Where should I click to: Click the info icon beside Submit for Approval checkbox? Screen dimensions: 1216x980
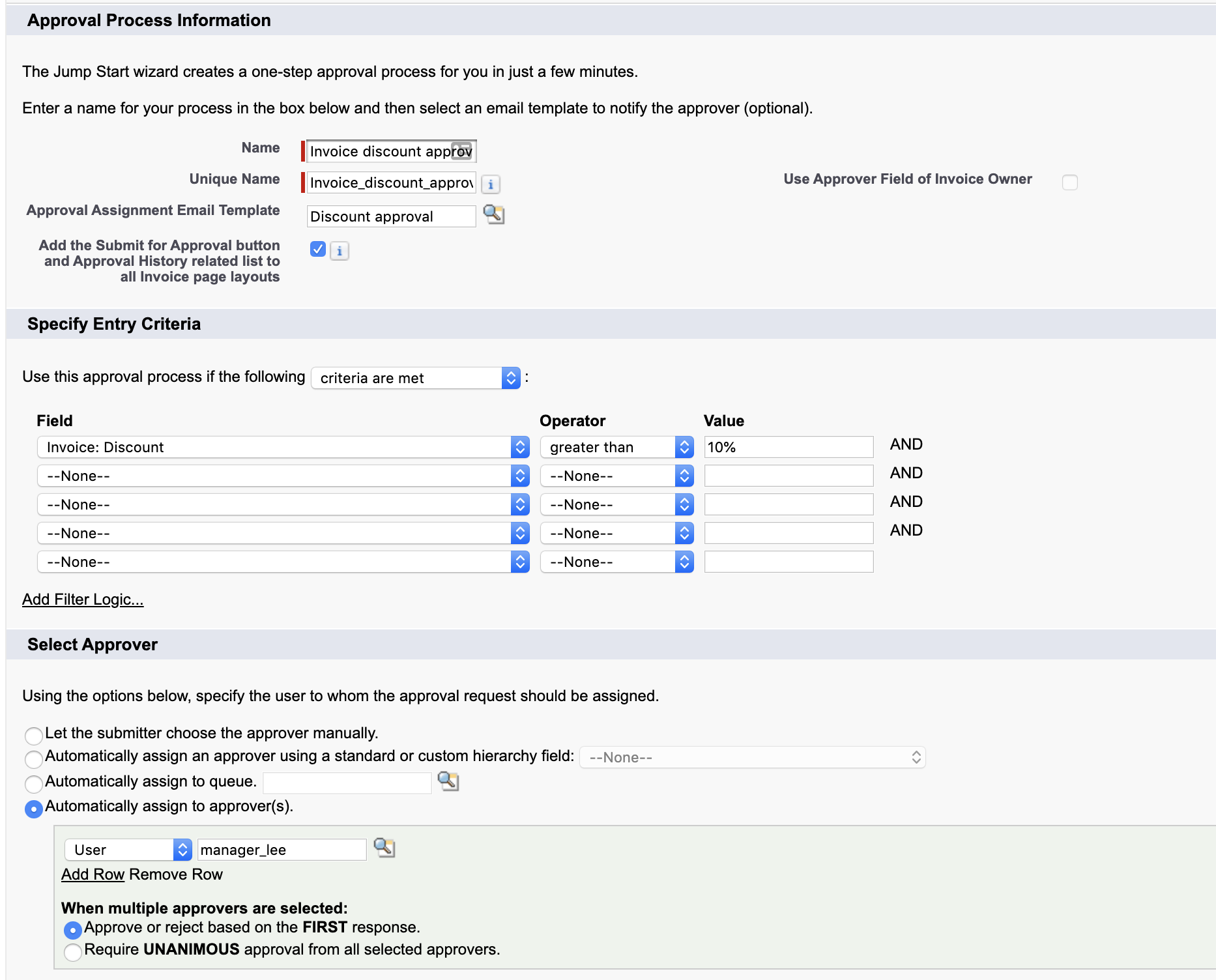click(338, 250)
